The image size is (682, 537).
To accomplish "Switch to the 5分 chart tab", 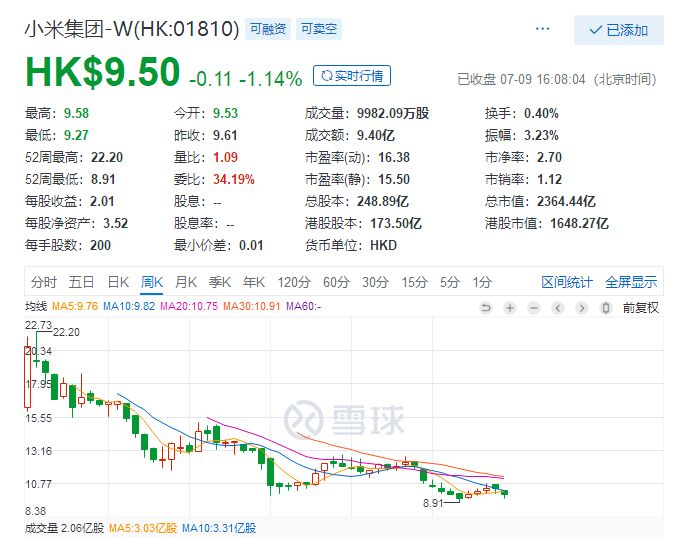I will click(x=450, y=282).
